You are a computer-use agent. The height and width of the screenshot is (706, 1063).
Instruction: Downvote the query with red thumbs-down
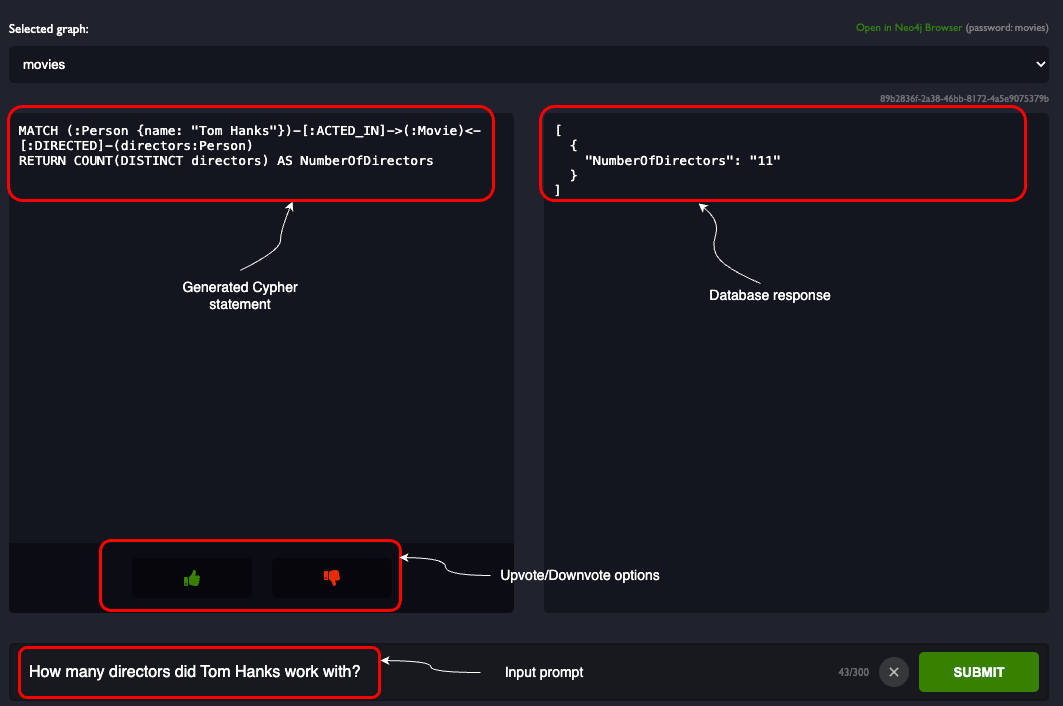click(332, 578)
